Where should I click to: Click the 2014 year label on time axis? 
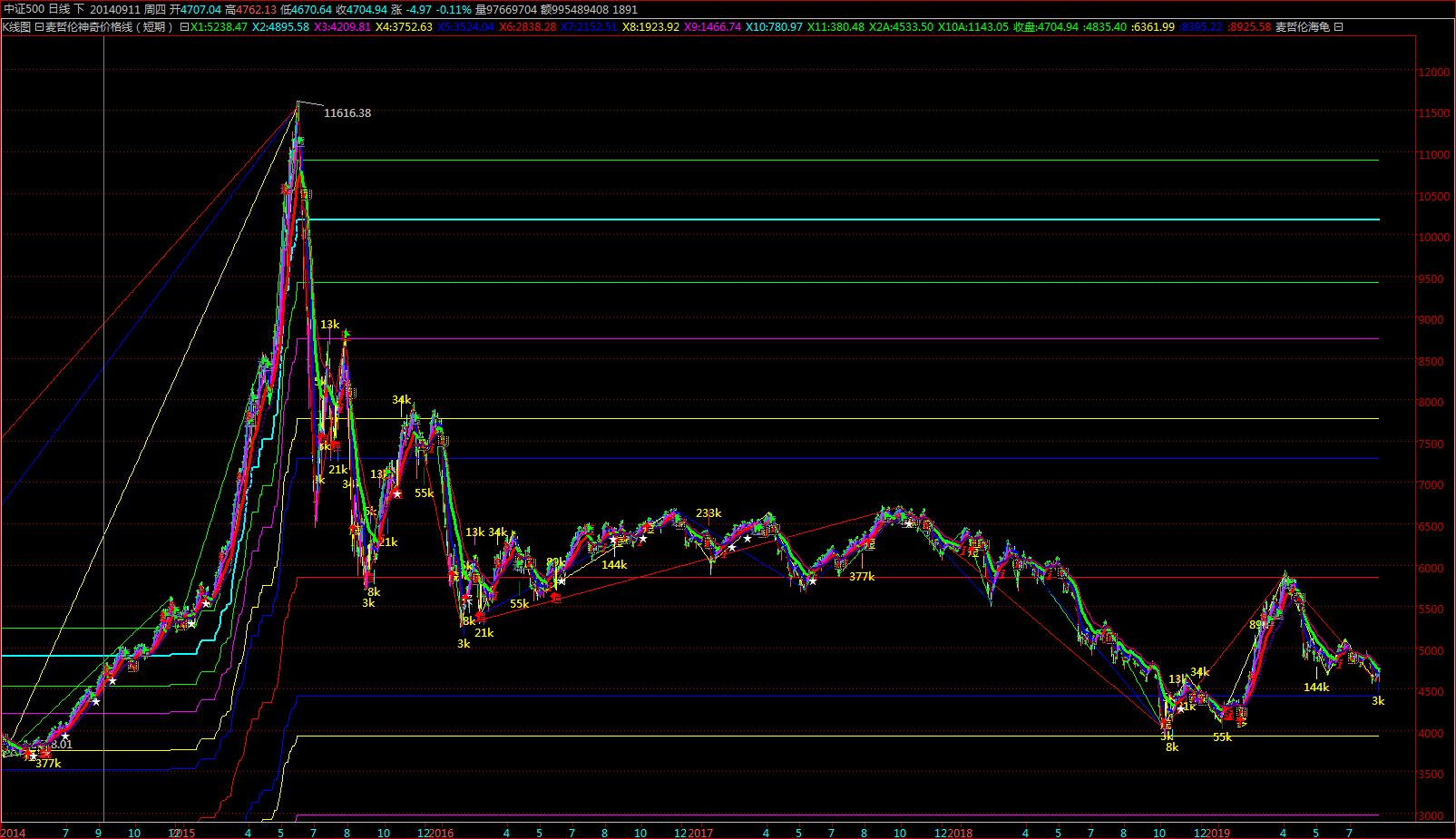point(14,833)
